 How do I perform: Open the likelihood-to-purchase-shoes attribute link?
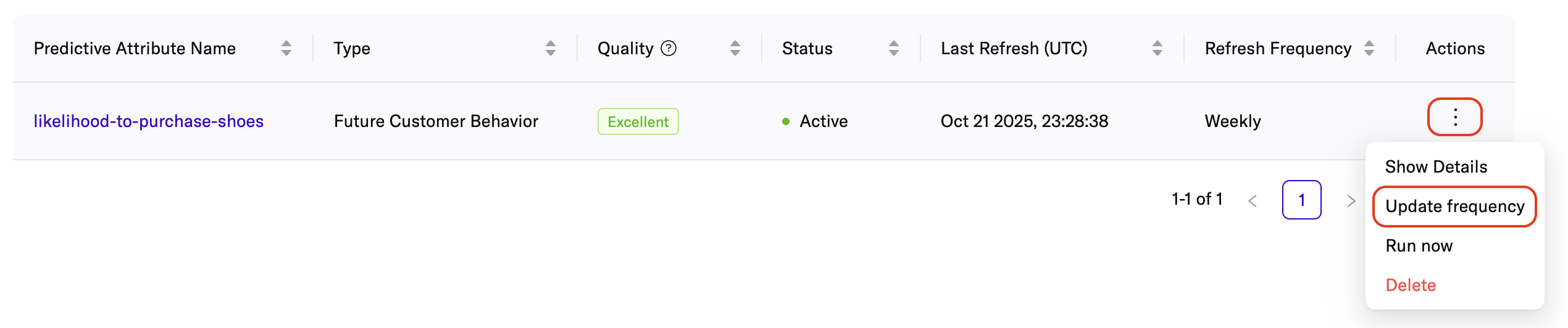point(149,121)
